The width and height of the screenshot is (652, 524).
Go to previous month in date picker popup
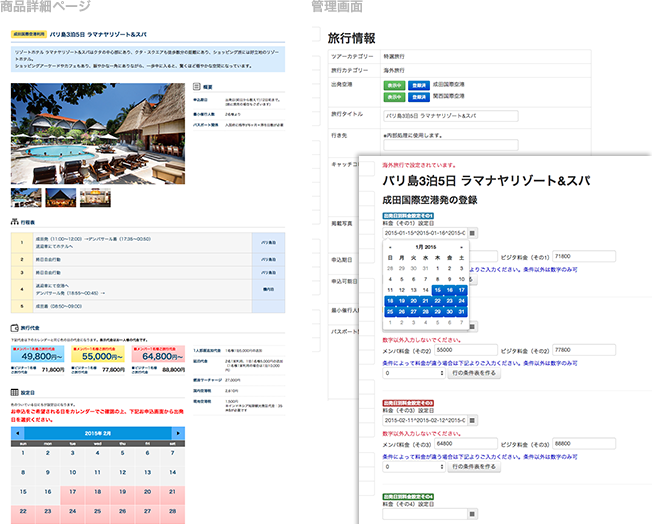pos(390,245)
